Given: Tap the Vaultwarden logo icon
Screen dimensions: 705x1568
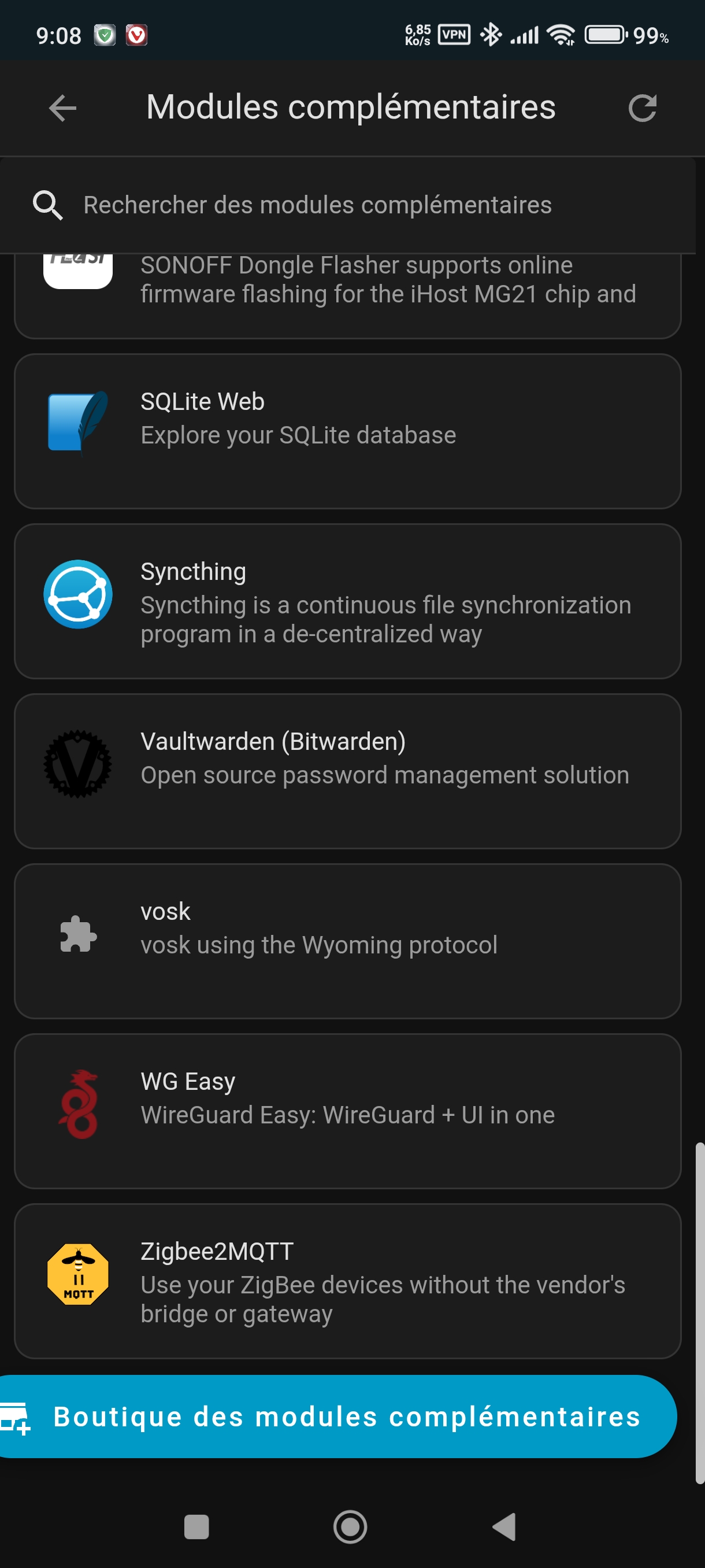Looking at the screenshot, I should 78,764.
